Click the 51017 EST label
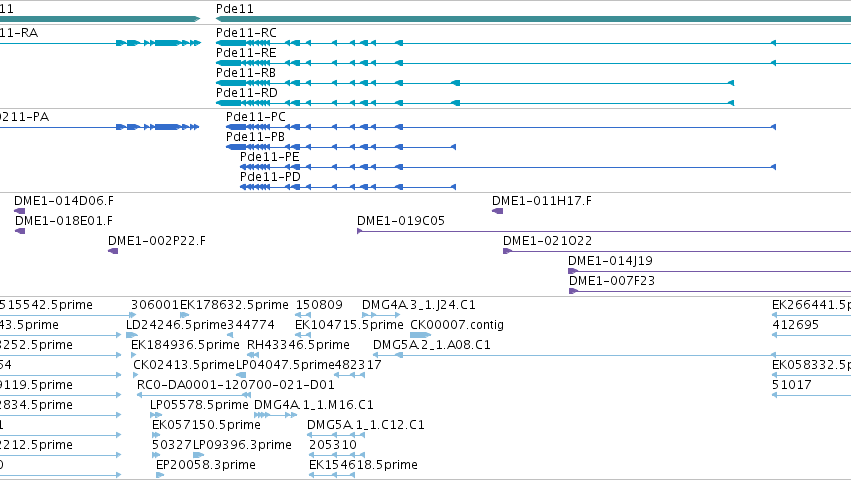The height and width of the screenshot is (480, 851). point(792,386)
